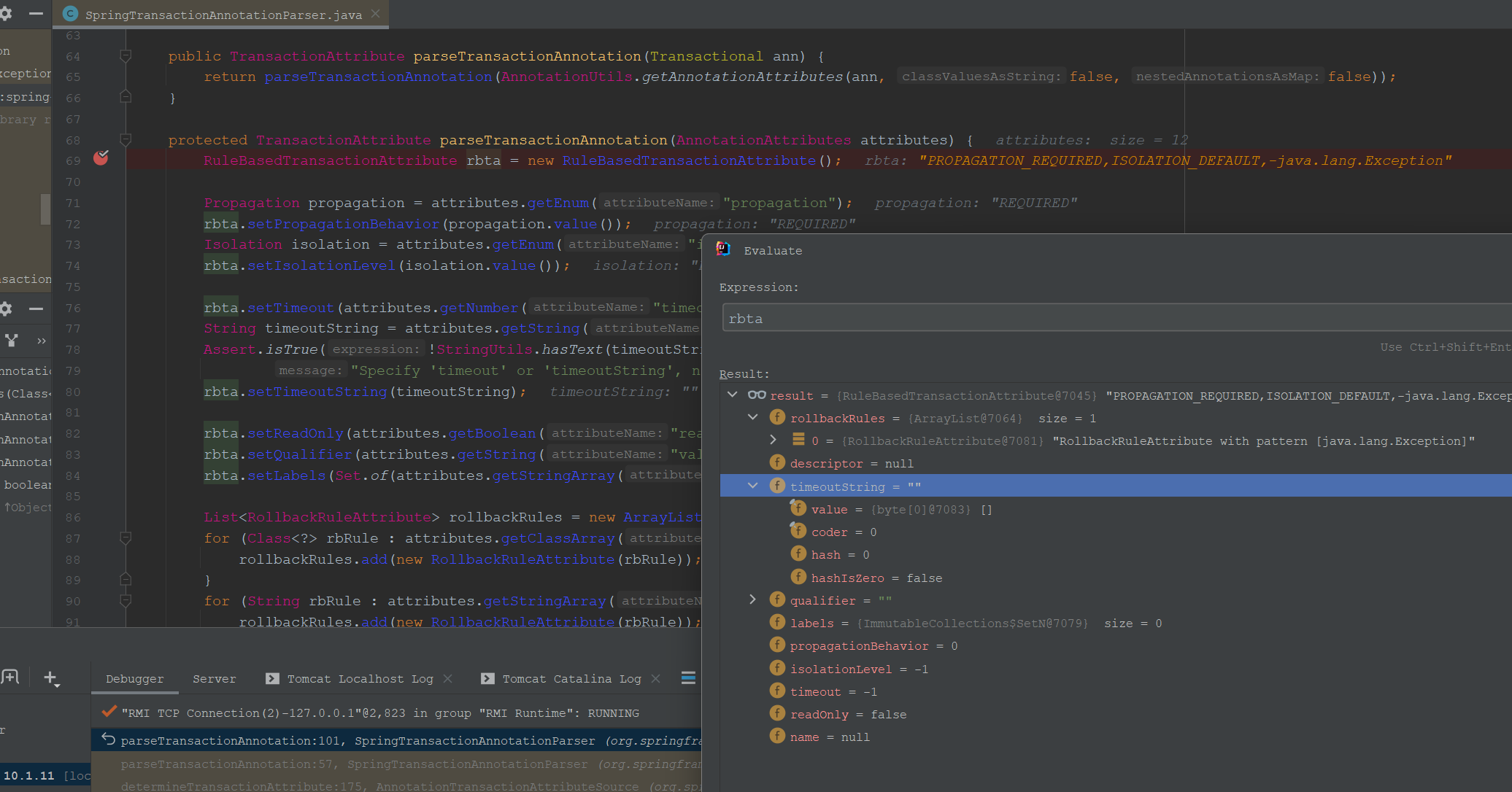
Task: Show more toolbar items with the double chevron
Action: [x=42, y=341]
